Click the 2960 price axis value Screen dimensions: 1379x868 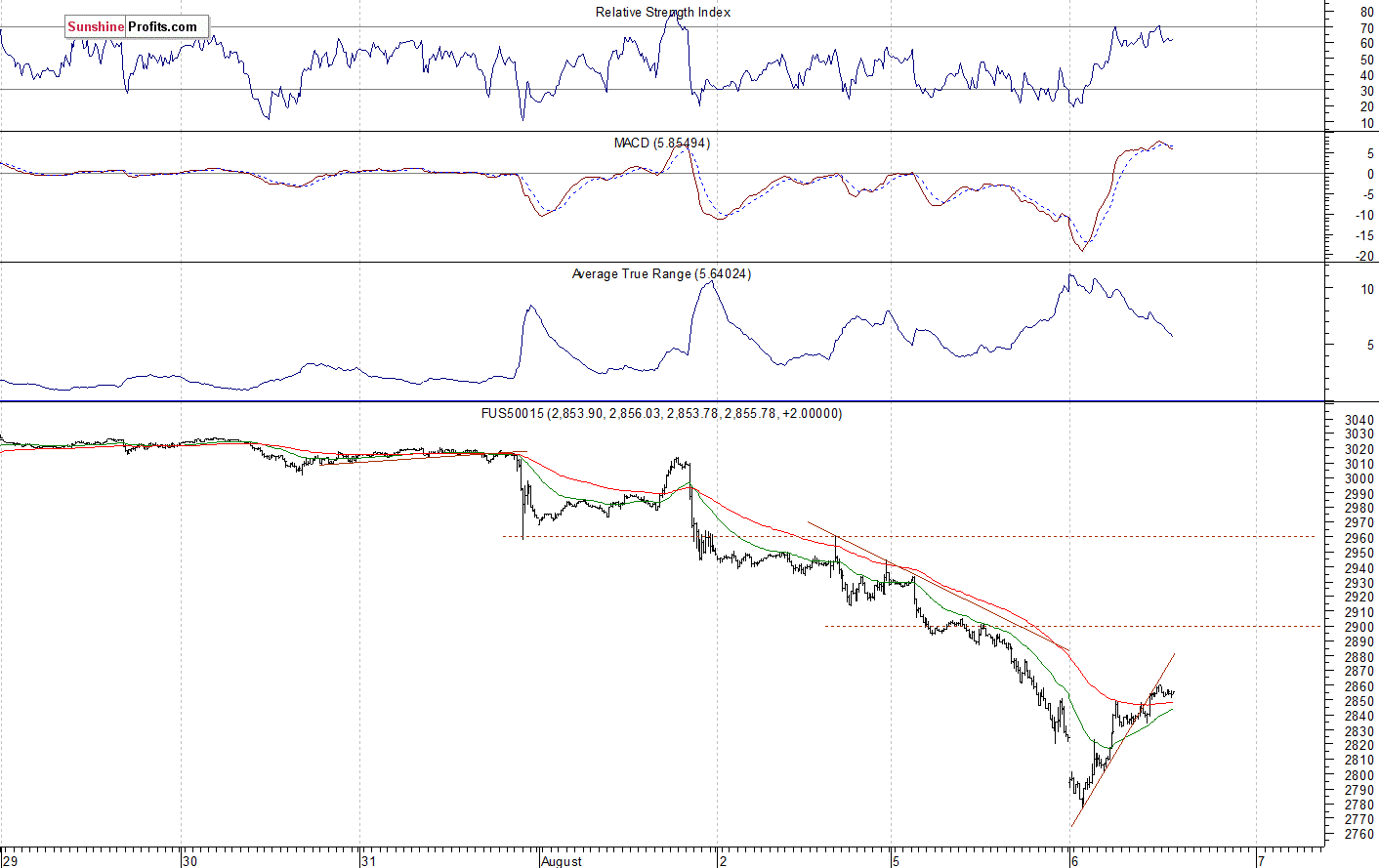pyautogui.click(x=1359, y=538)
